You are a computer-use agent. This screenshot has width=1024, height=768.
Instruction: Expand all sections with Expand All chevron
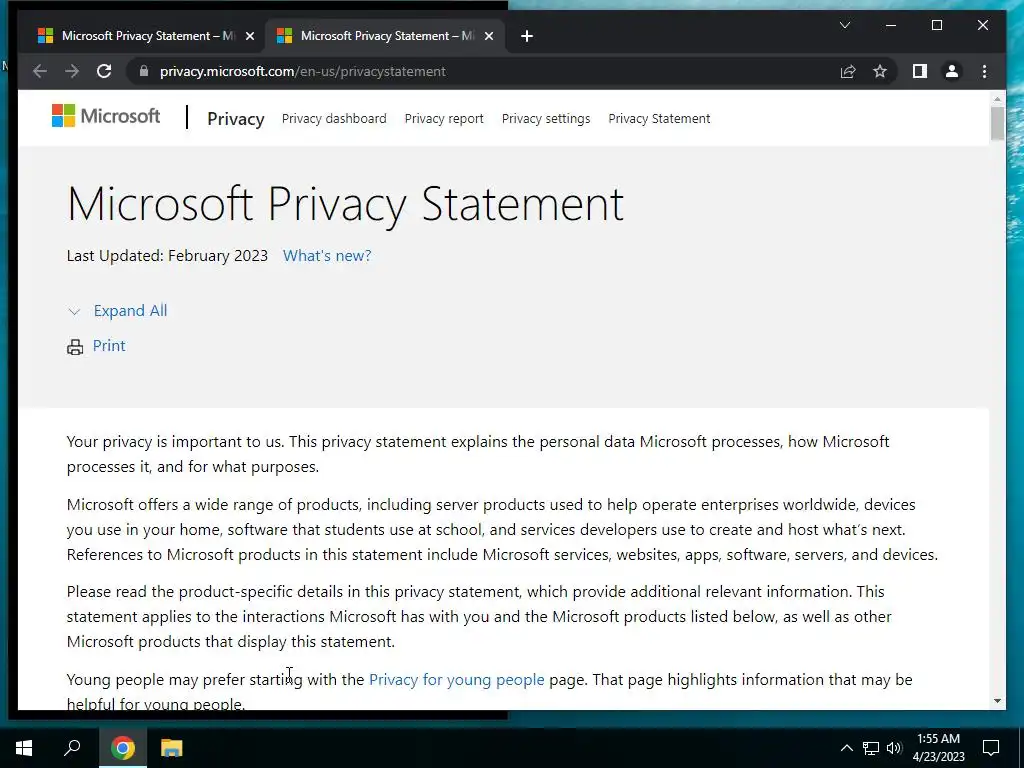(x=74, y=312)
